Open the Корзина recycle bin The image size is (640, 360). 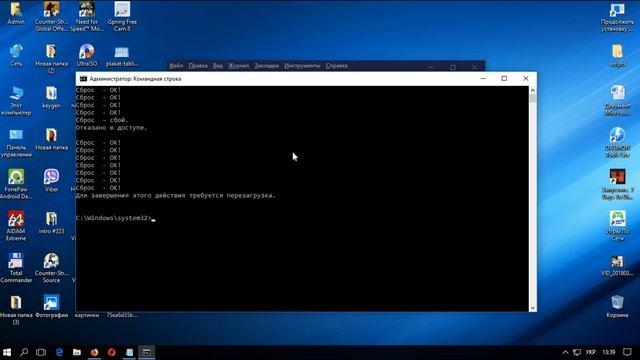pos(617,307)
